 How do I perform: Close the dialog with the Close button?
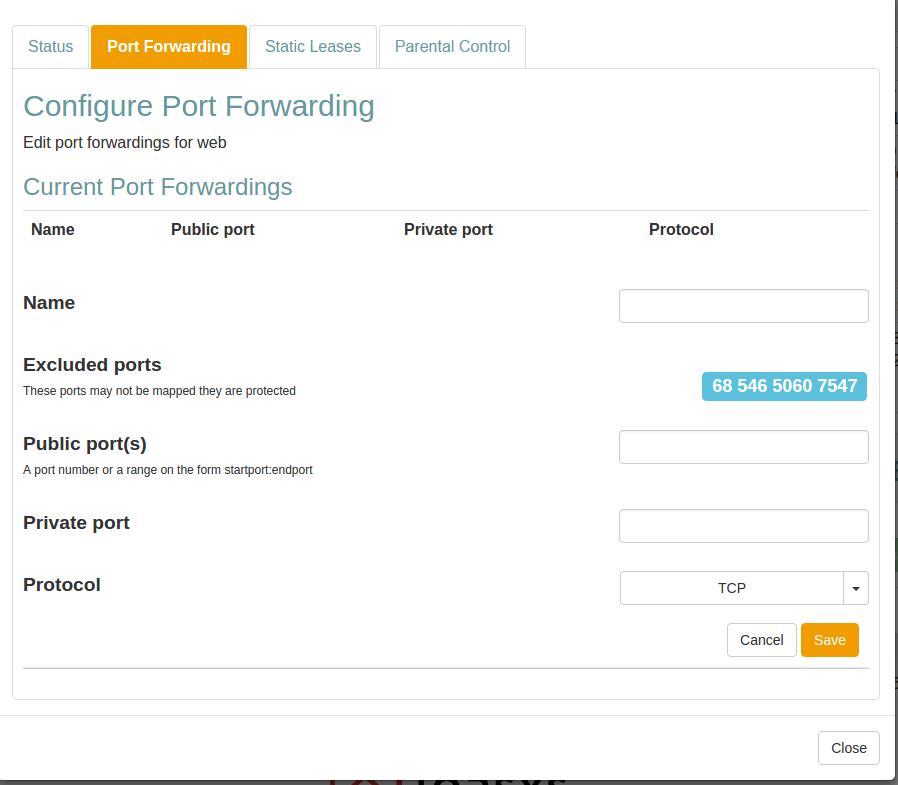(848, 748)
